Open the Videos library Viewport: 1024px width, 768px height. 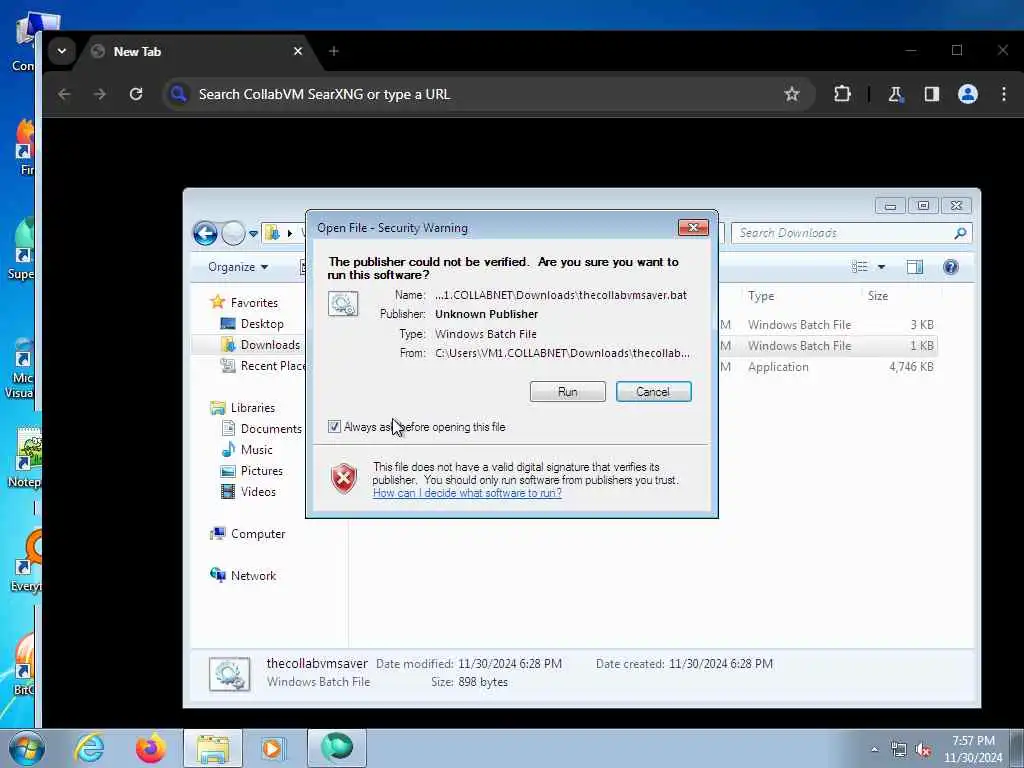[258, 491]
